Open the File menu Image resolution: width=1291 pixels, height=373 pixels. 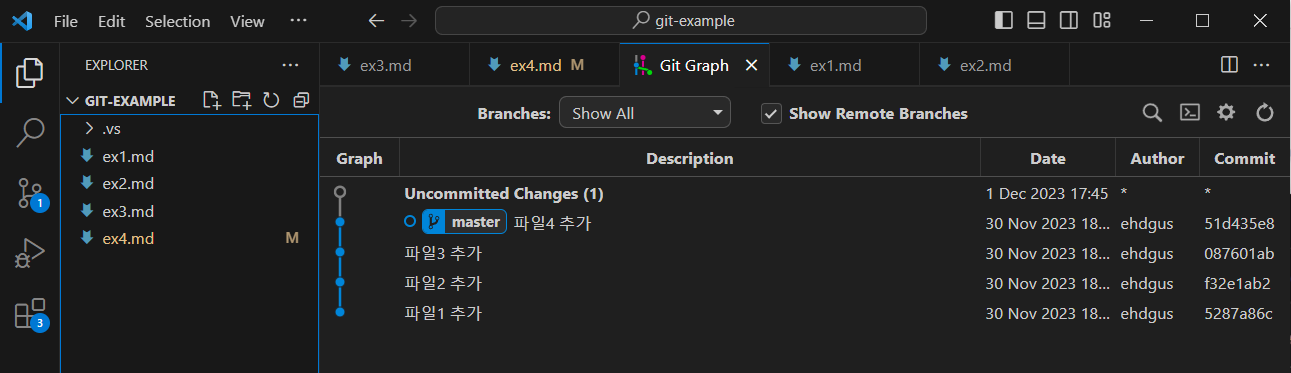click(65, 21)
